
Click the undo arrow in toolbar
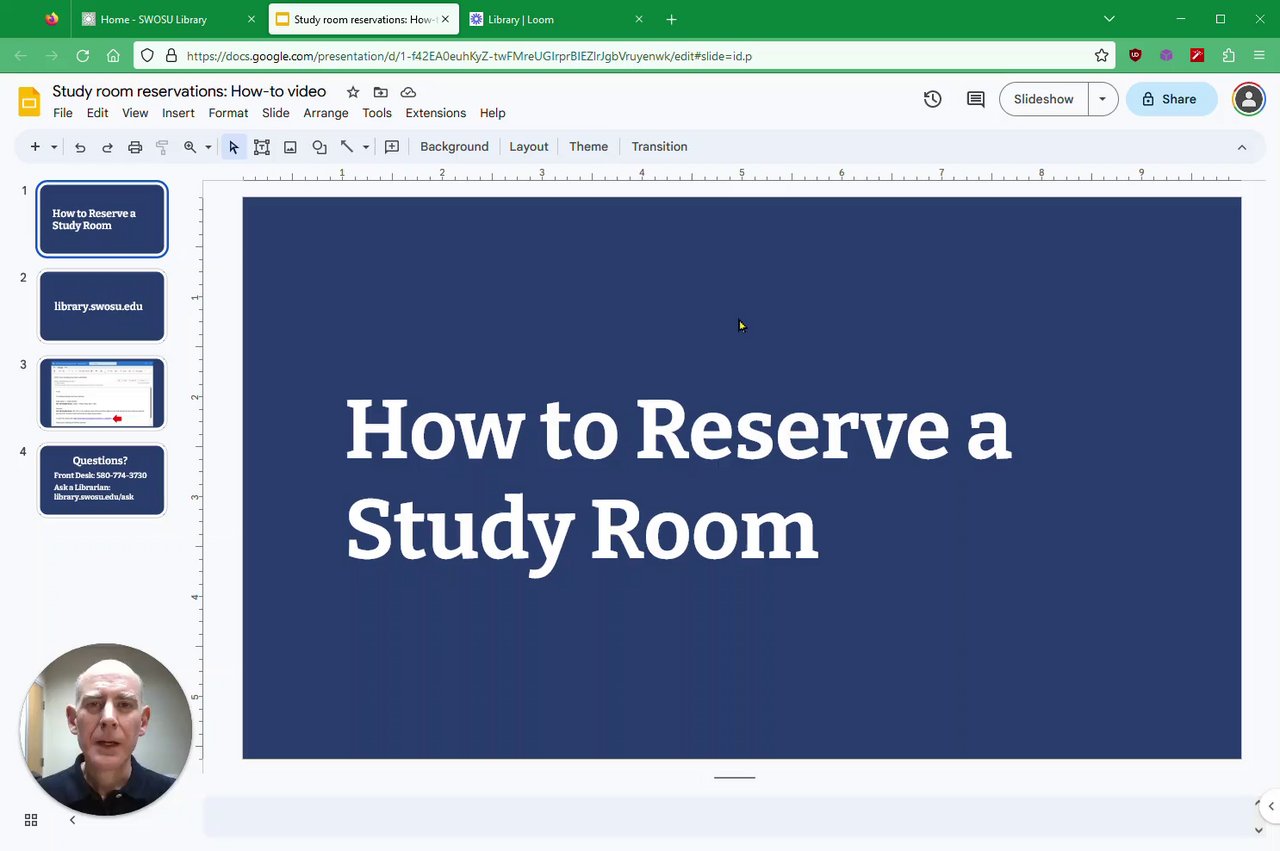(80, 147)
